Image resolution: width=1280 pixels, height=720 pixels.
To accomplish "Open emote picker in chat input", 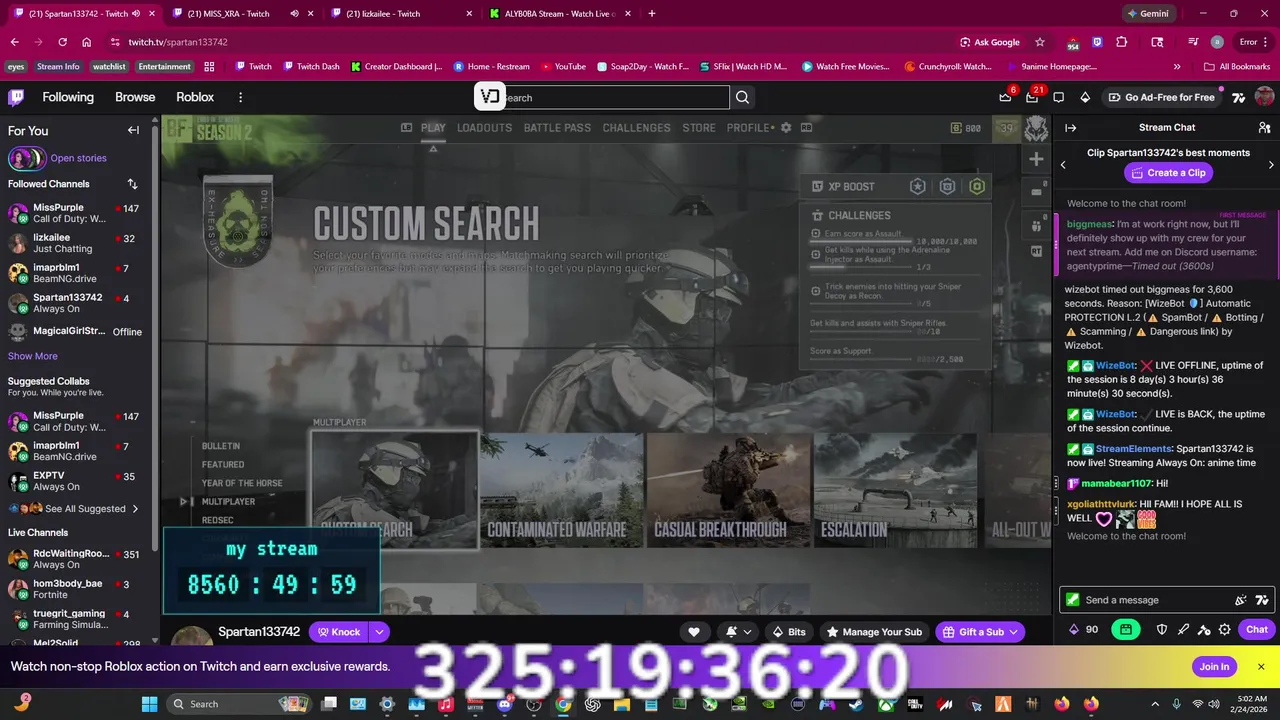I will [x=1241, y=600].
